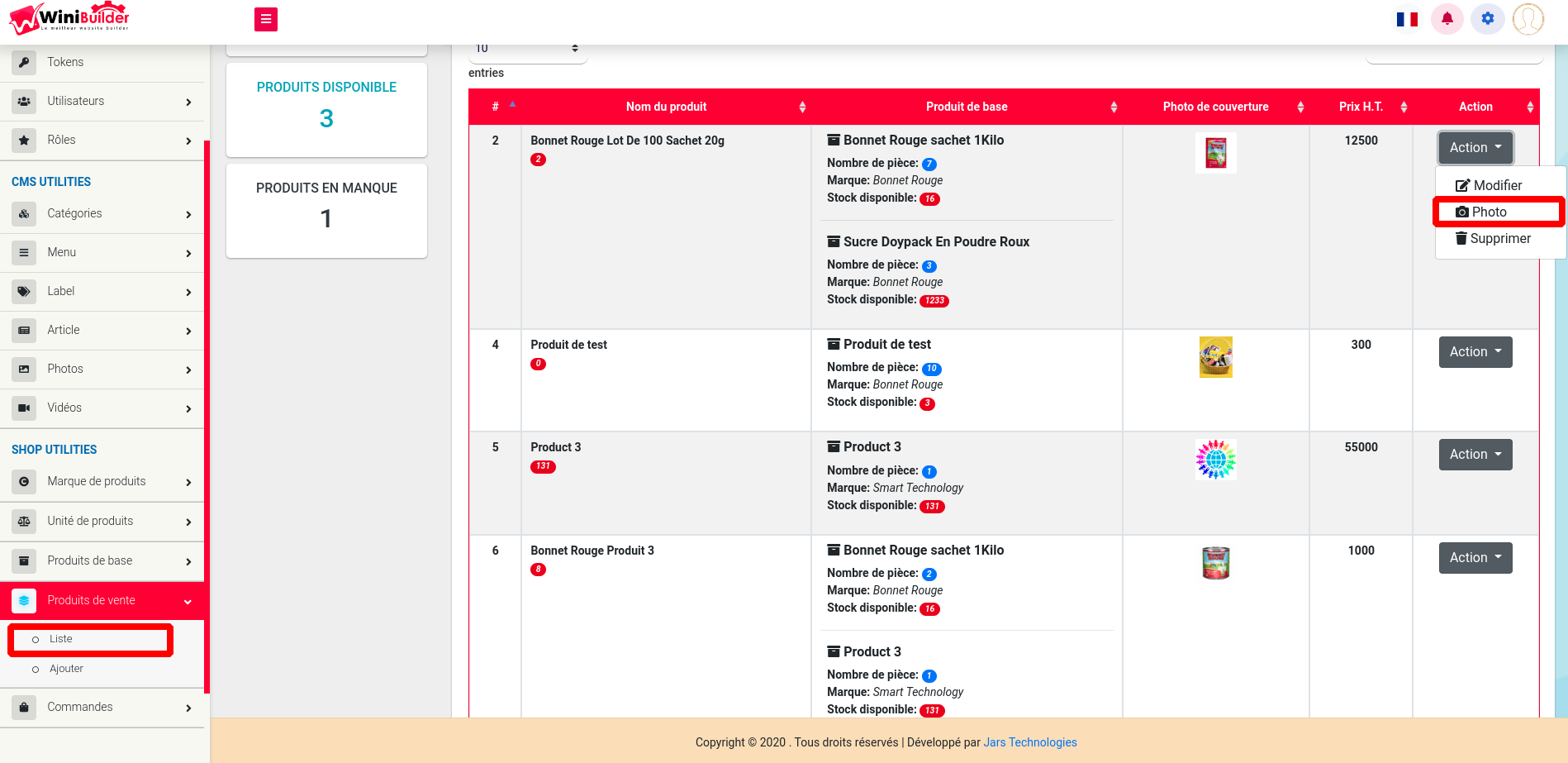Click the Unité de produits scale icon
The width and height of the screenshot is (1568, 763).
[x=24, y=521]
